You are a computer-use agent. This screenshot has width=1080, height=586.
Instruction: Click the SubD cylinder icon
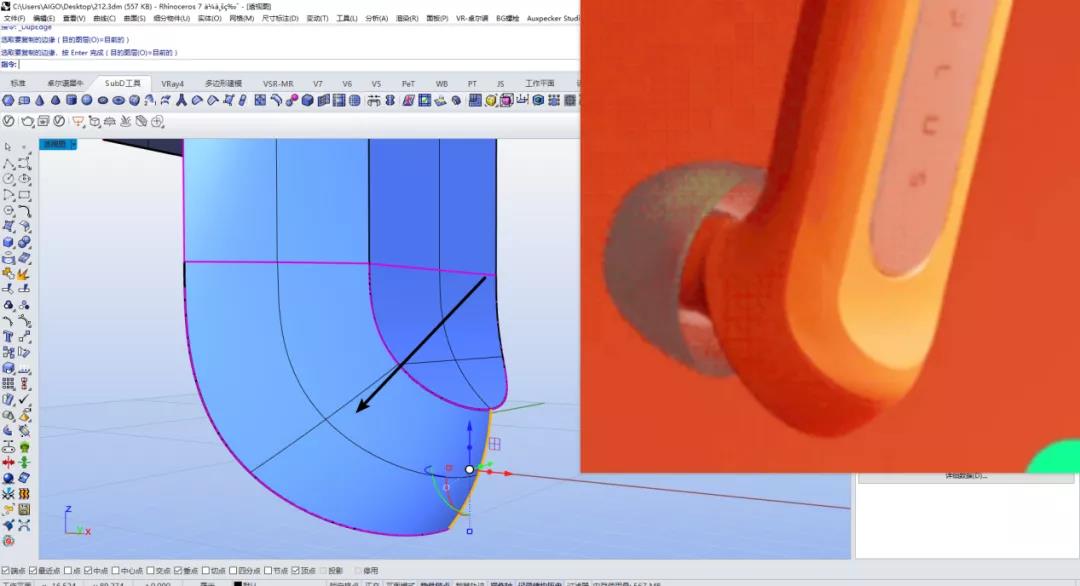point(71,101)
